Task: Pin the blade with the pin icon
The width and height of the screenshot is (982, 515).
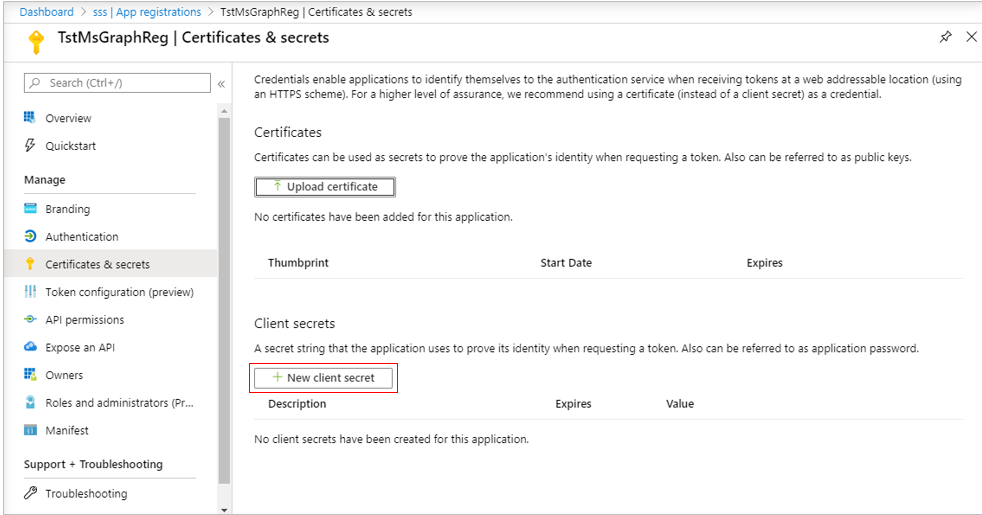Action: tap(946, 37)
